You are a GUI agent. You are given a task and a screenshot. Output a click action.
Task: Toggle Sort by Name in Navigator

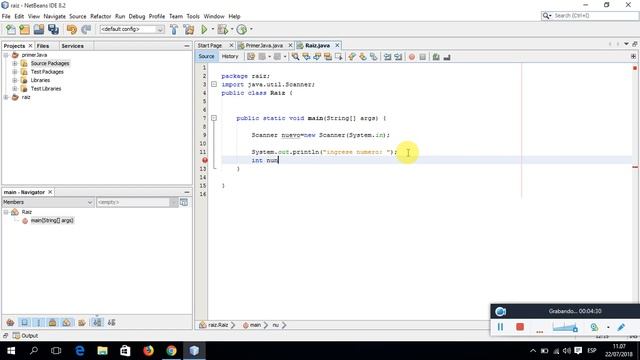point(97,322)
